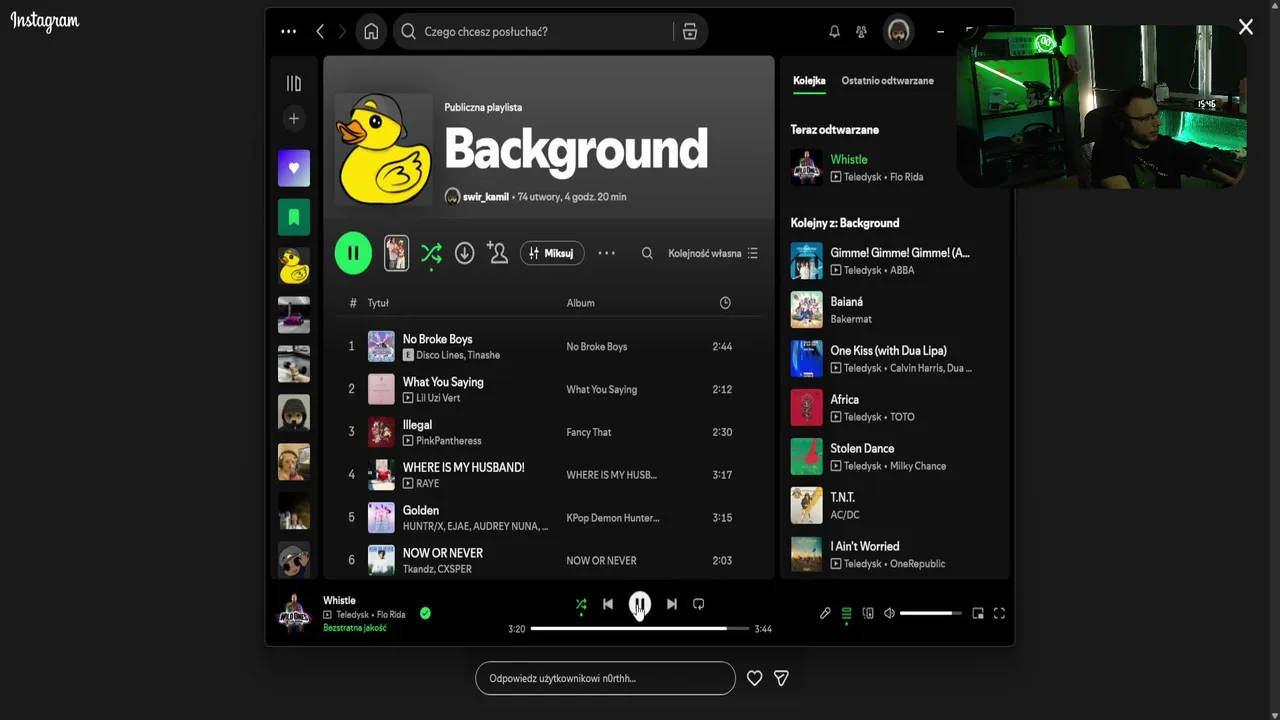Viewport: 1280px width, 720px height.
Task: Open the green bookmark episodes tile
Action: [294, 217]
